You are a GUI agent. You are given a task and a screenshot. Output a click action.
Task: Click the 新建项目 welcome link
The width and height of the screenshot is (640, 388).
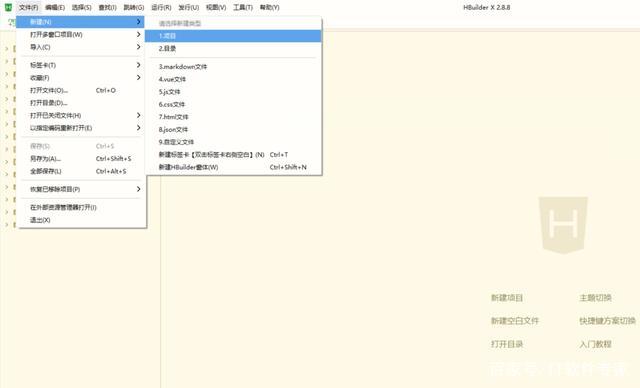click(507, 298)
